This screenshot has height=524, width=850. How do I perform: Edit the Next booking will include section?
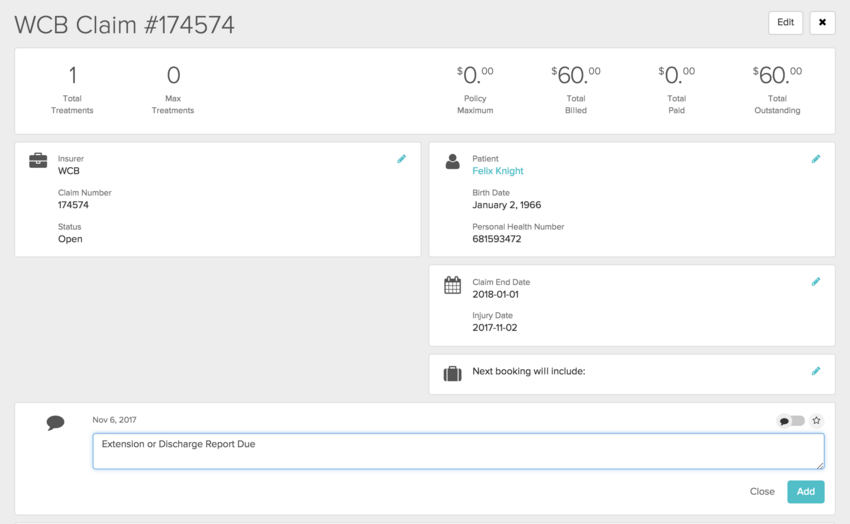[815, 371]
